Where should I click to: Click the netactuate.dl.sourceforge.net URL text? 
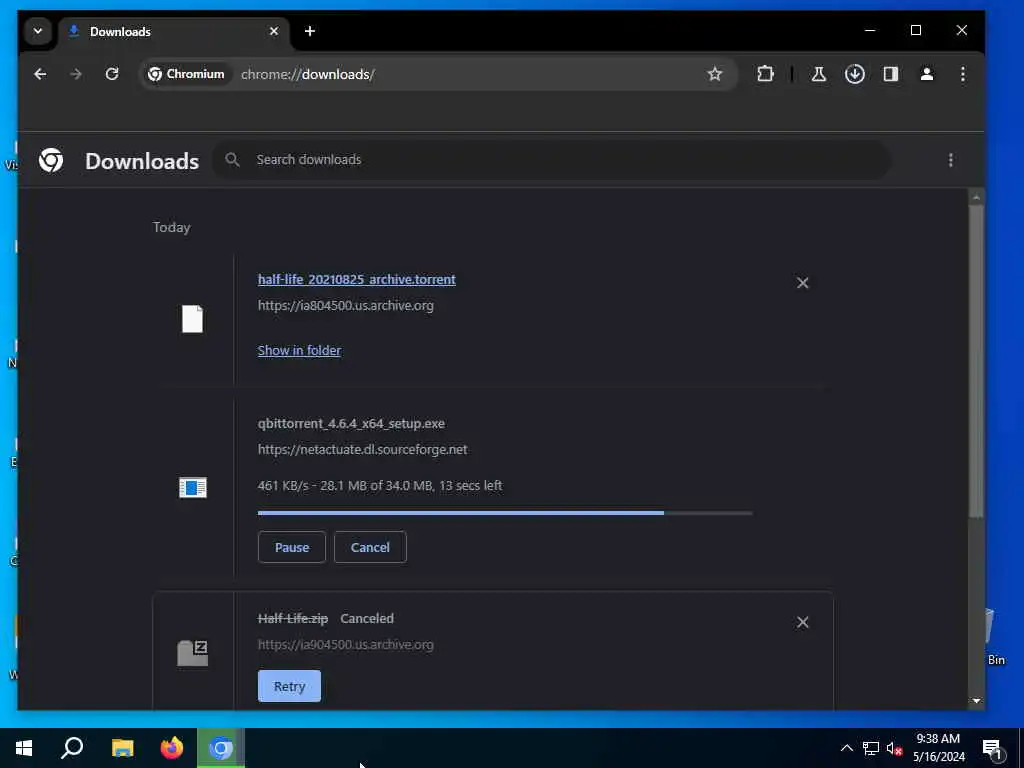pyautogui.click(x=362, y=449)
